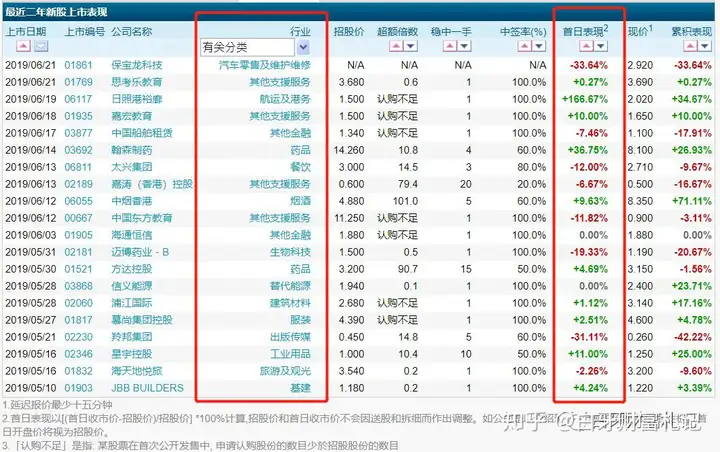Screen dimensions: 720x452
Task: Select industry 旅游及观光 link
Action: coord(285,371)
